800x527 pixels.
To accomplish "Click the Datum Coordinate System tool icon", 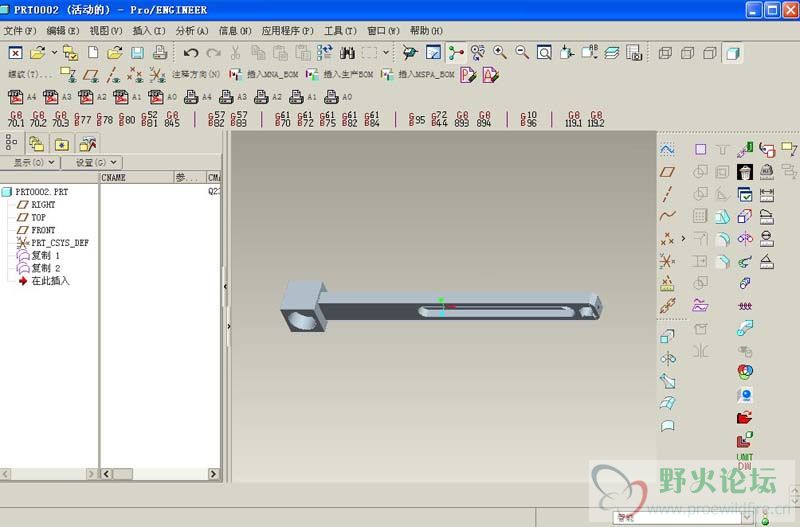I will (667, 261).
